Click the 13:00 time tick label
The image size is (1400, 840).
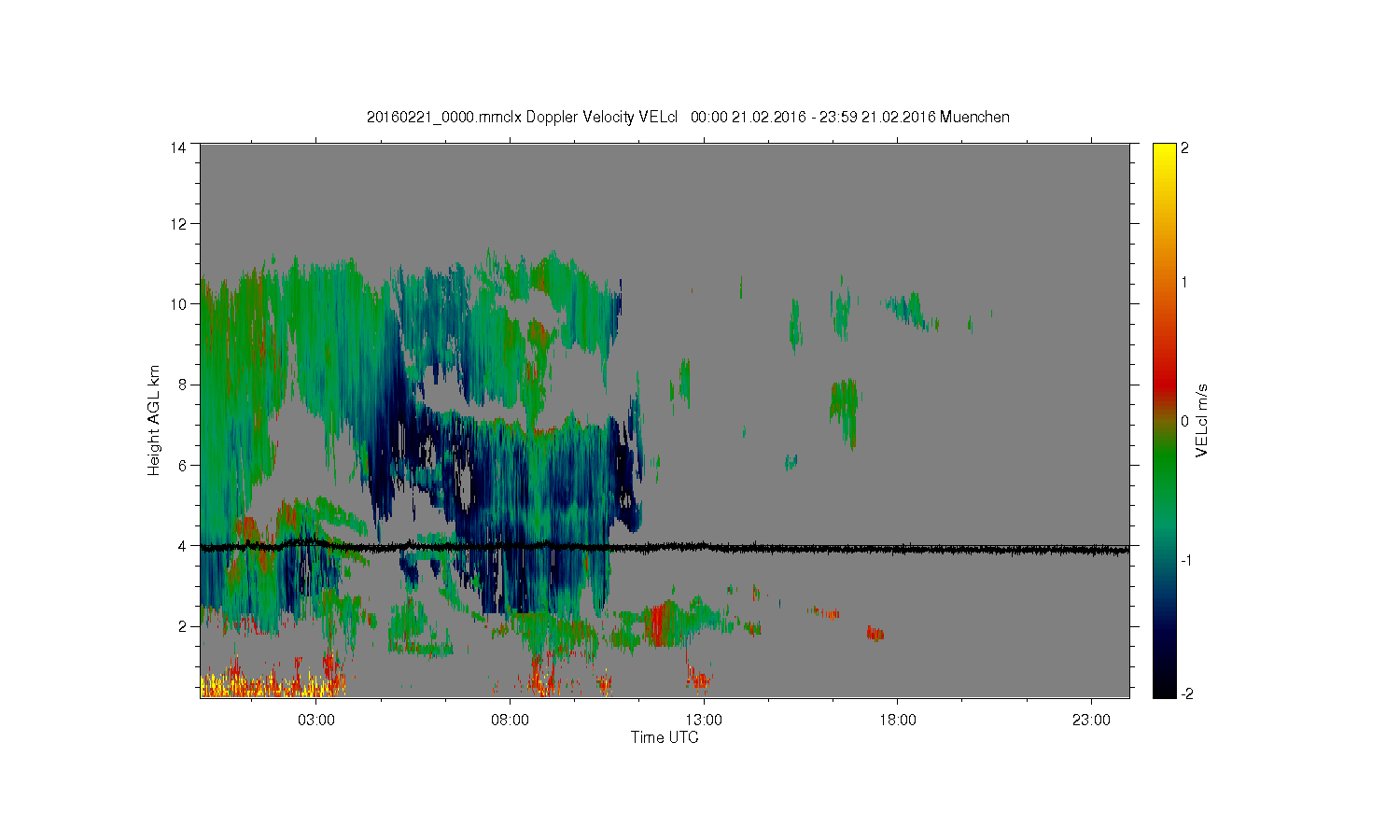(x=704, y=721)
